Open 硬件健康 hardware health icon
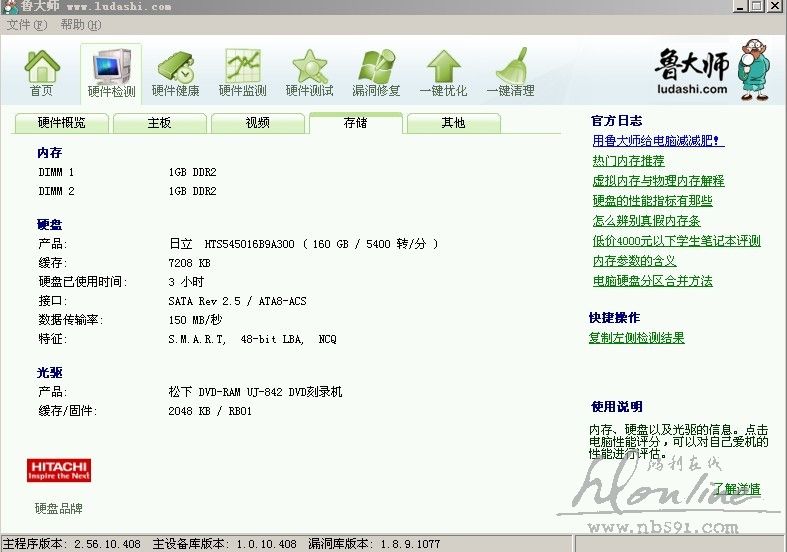This screenshot has width=787, height=552. click(175, 73)
